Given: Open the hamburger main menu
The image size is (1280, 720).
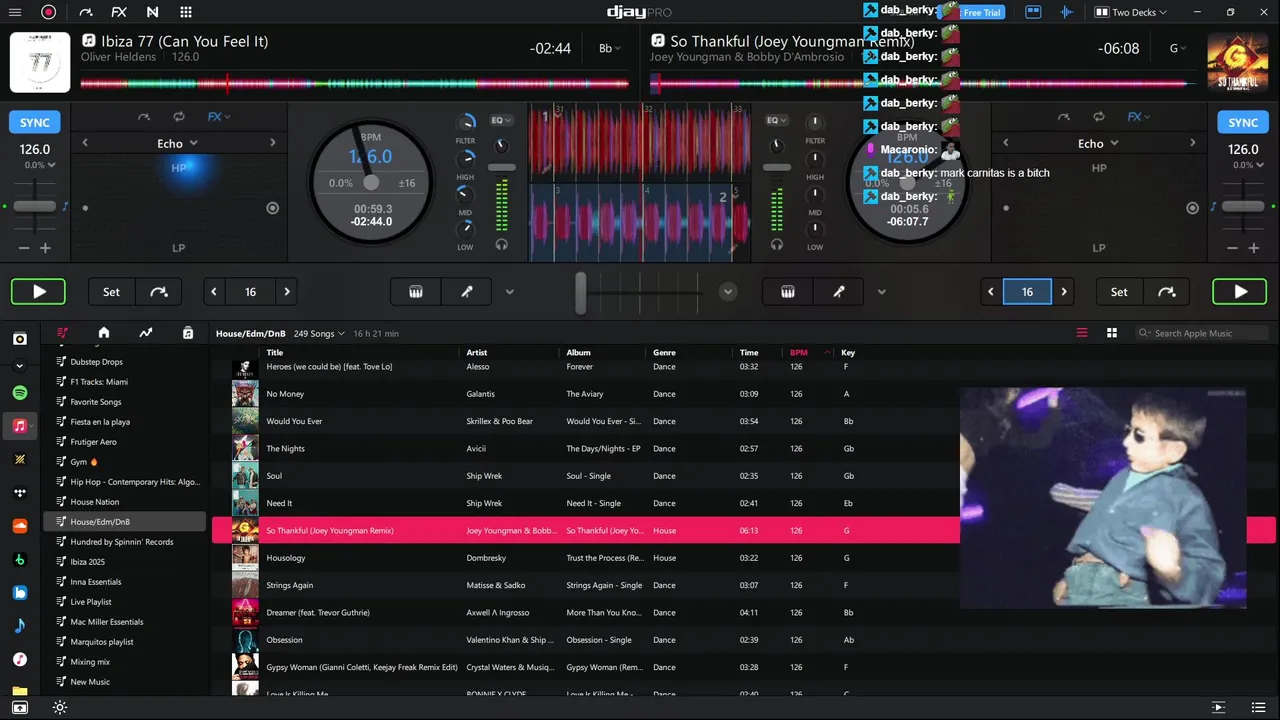Looking at the screenshot, I should [x=15, y=12].
